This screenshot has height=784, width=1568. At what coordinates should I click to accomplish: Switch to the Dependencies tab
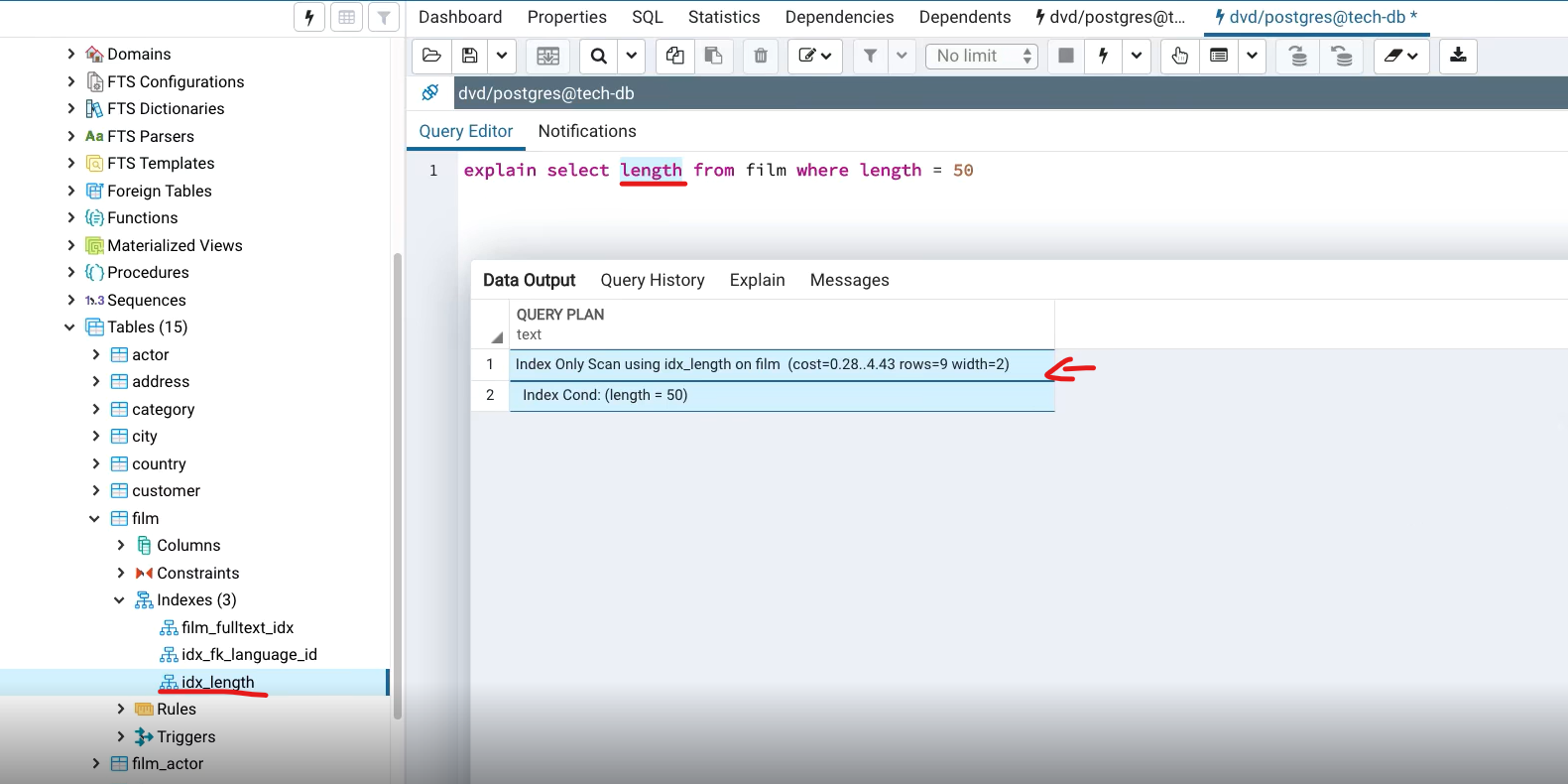point(839,17)
